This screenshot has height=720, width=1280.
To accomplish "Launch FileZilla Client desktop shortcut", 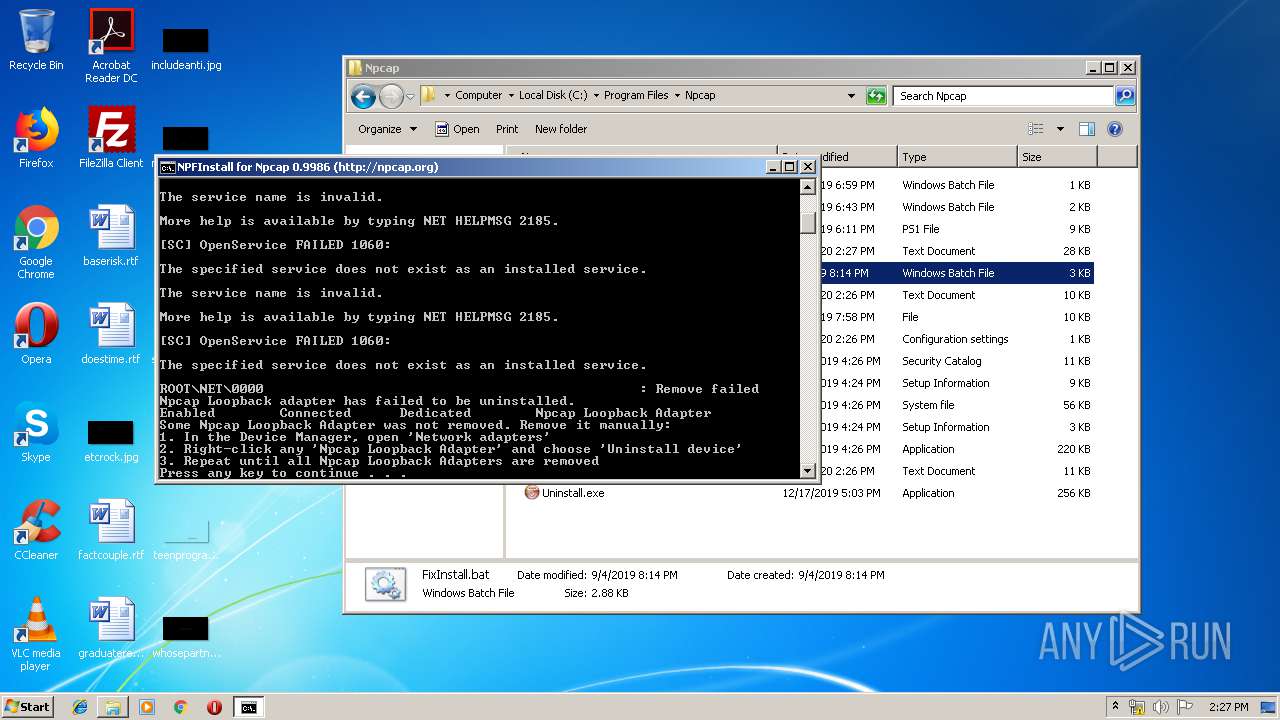I will point(111,138).
